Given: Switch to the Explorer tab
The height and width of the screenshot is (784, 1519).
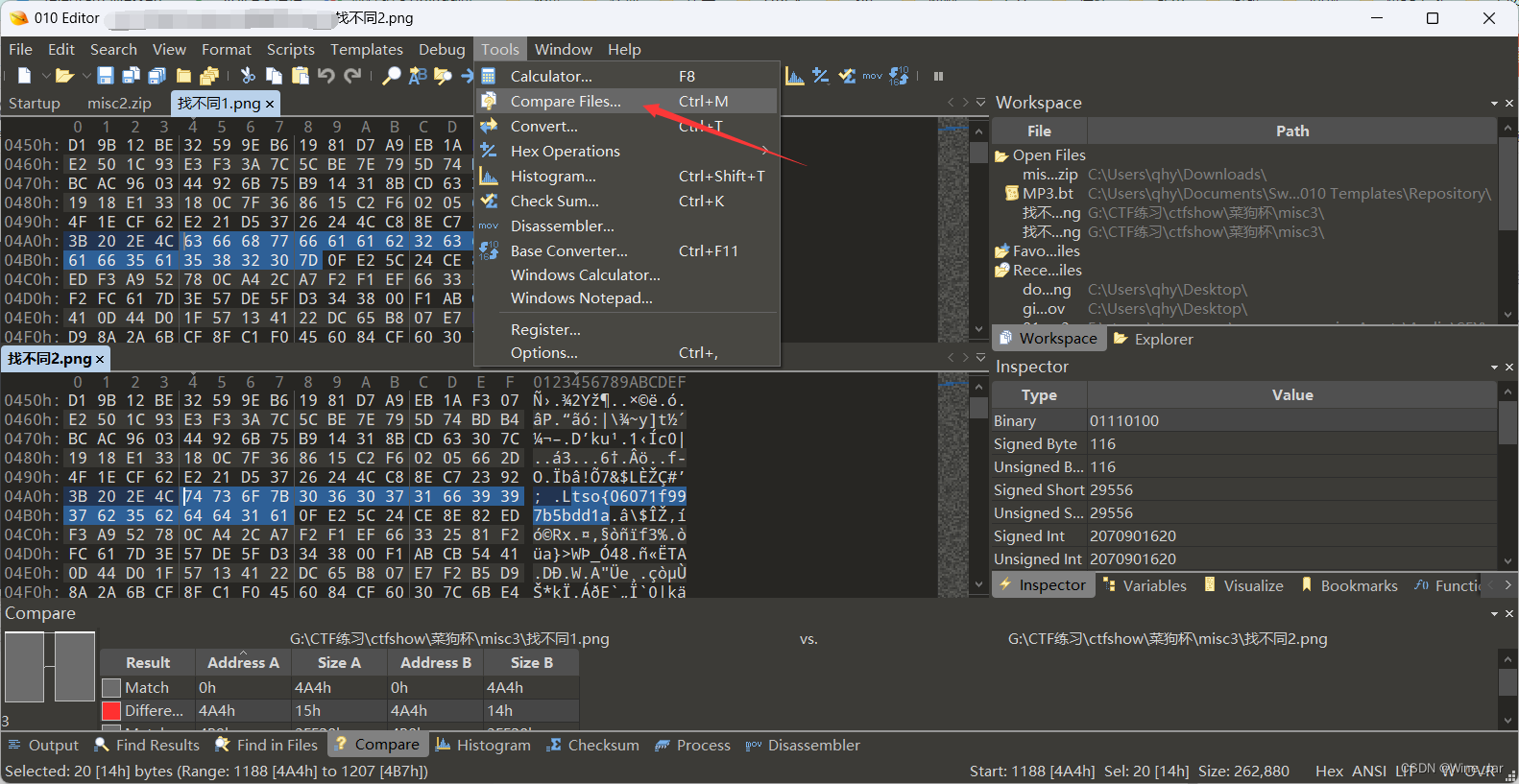Looking at the screenshot, I should coord(1153,339).
